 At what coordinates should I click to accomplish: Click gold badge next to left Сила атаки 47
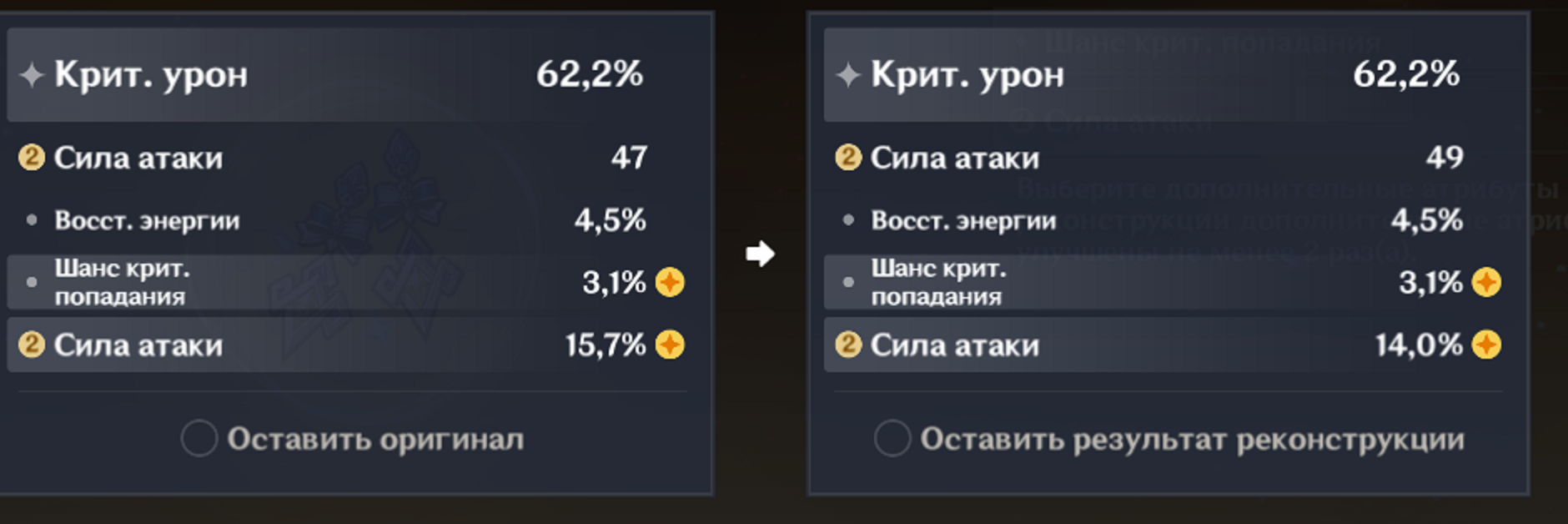32,157
